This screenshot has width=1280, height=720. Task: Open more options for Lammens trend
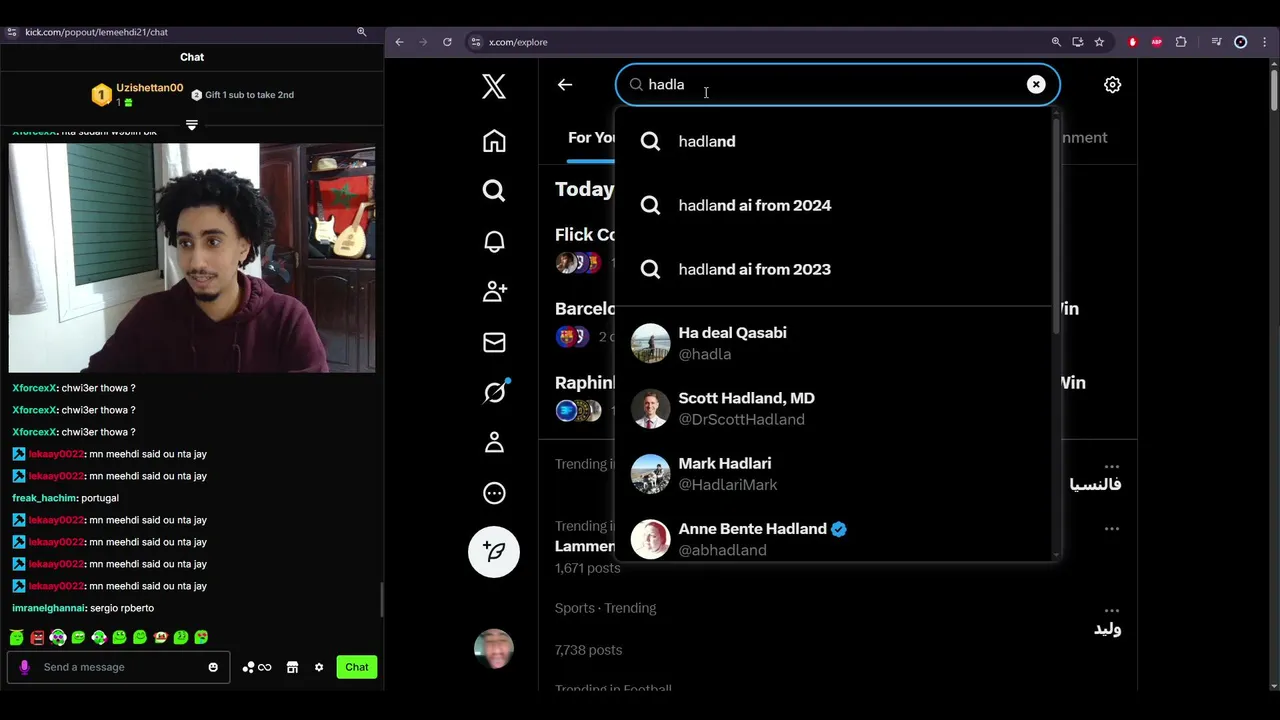[1112, 528]
